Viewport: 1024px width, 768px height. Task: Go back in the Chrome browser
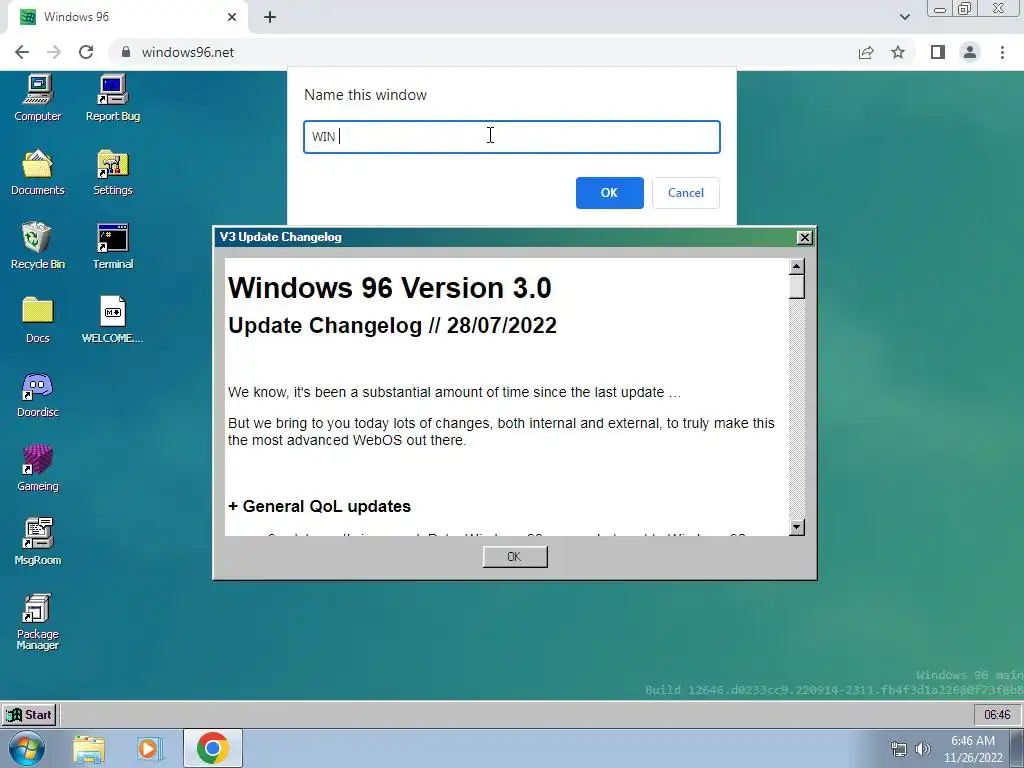[x=22, y=52]
